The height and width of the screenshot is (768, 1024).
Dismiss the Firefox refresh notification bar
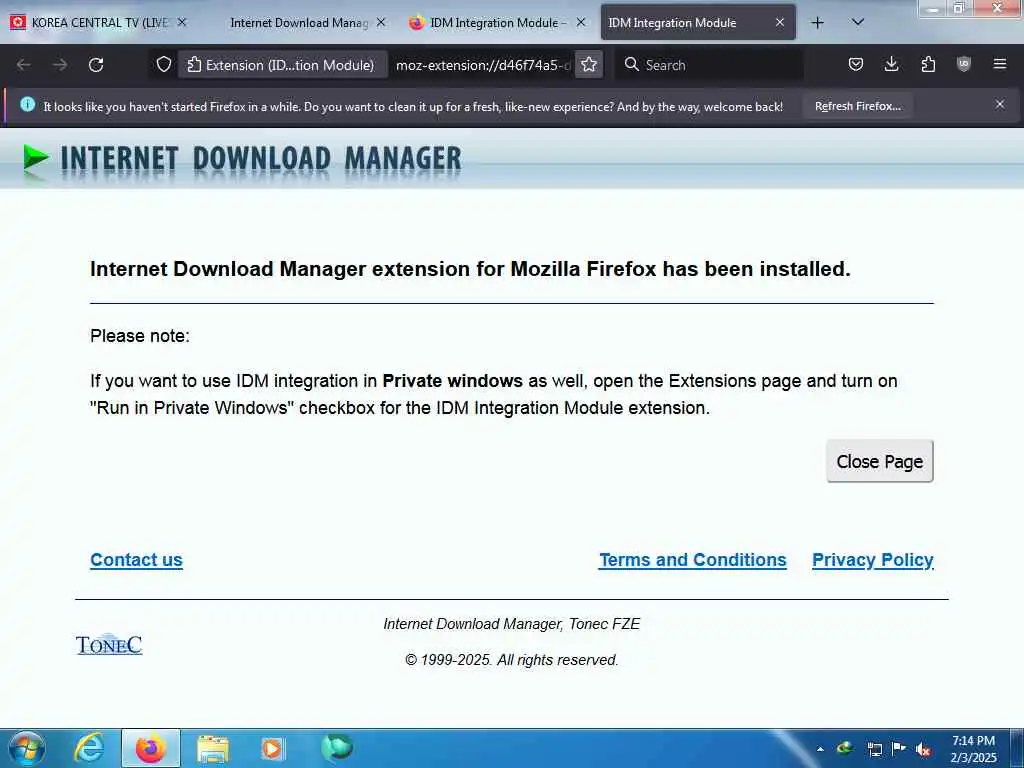tap(1000, 104)
